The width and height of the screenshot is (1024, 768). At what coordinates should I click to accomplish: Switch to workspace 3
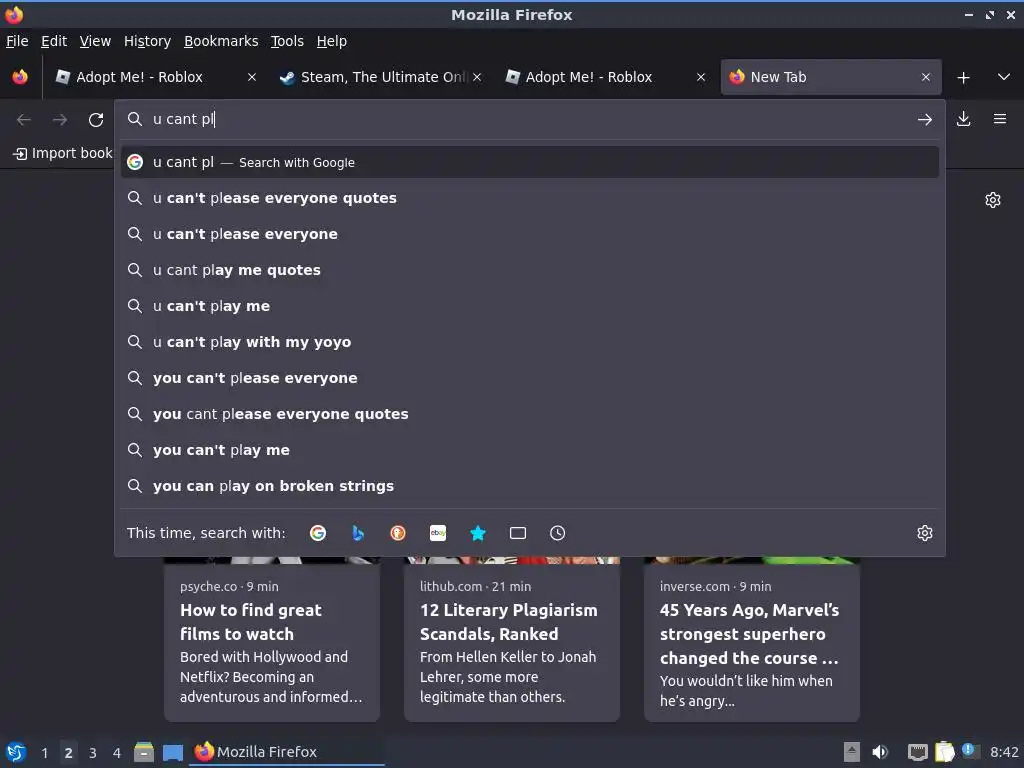[93, 753]
